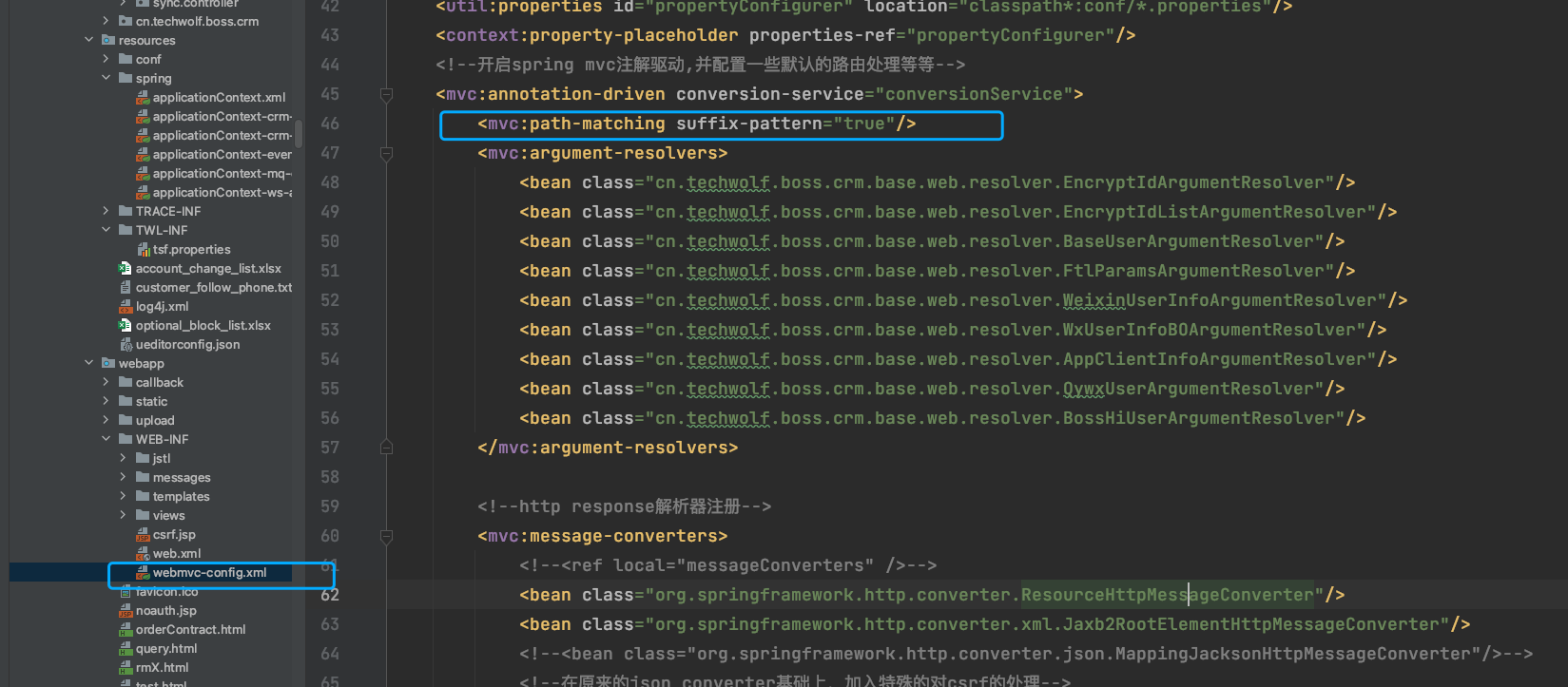Click the orderContract.html file icon

point(126,630)
